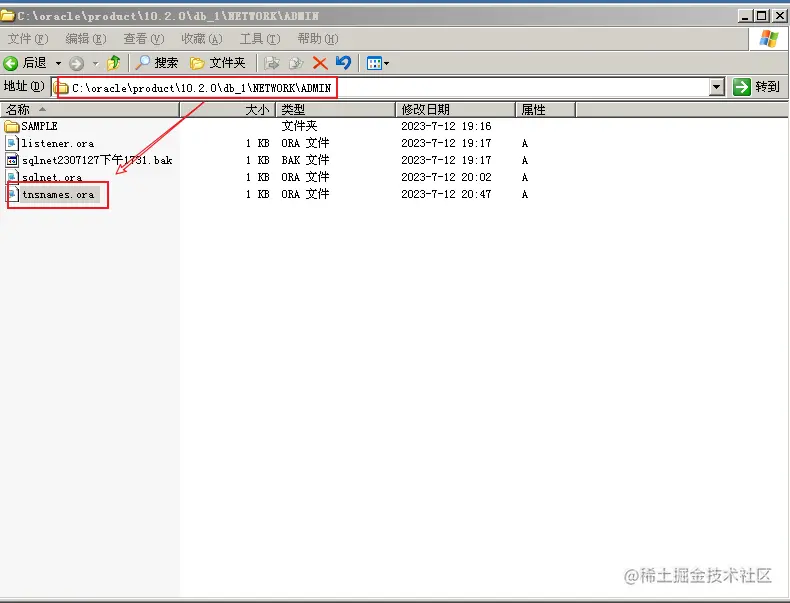Click the Back arrow icon
Screen dimensions: 790x603
pyautogui.click(x=11, y=63)
